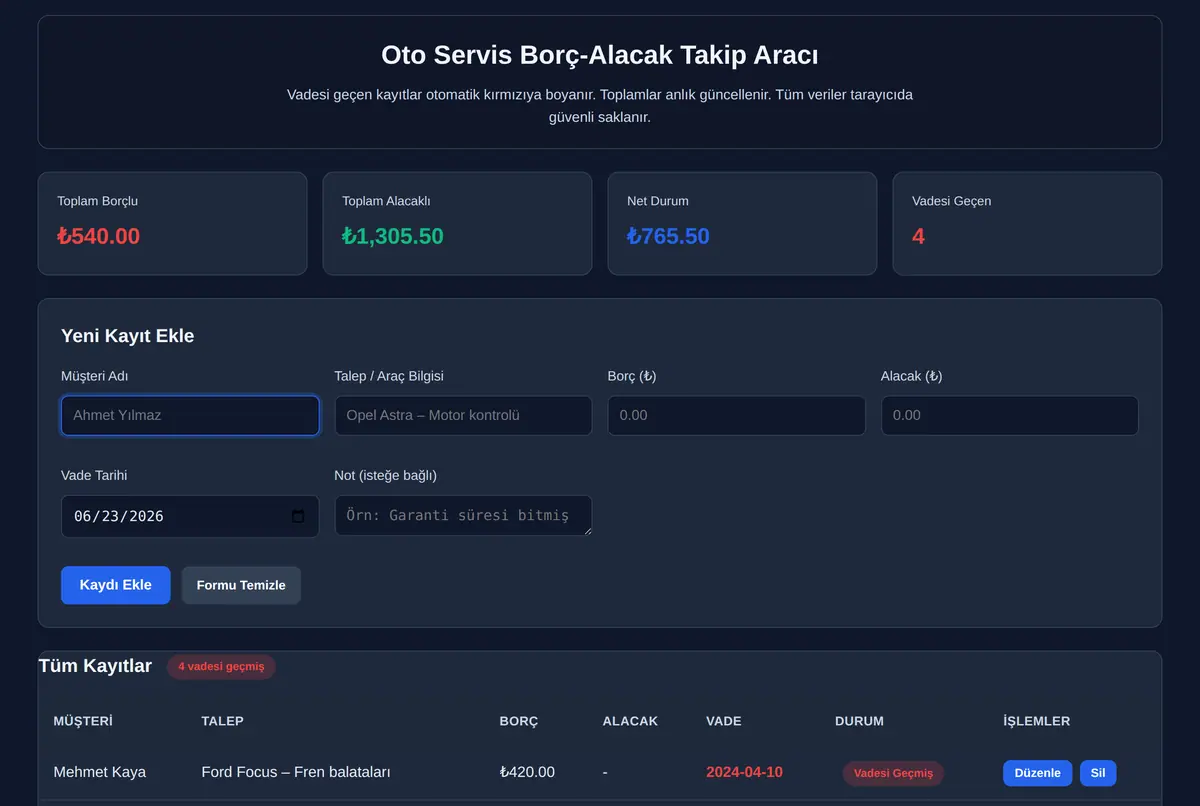The image size is (1200, 806).
Task: Click the Not (isteğe bağlı) textarea
Action: [463, 515]
